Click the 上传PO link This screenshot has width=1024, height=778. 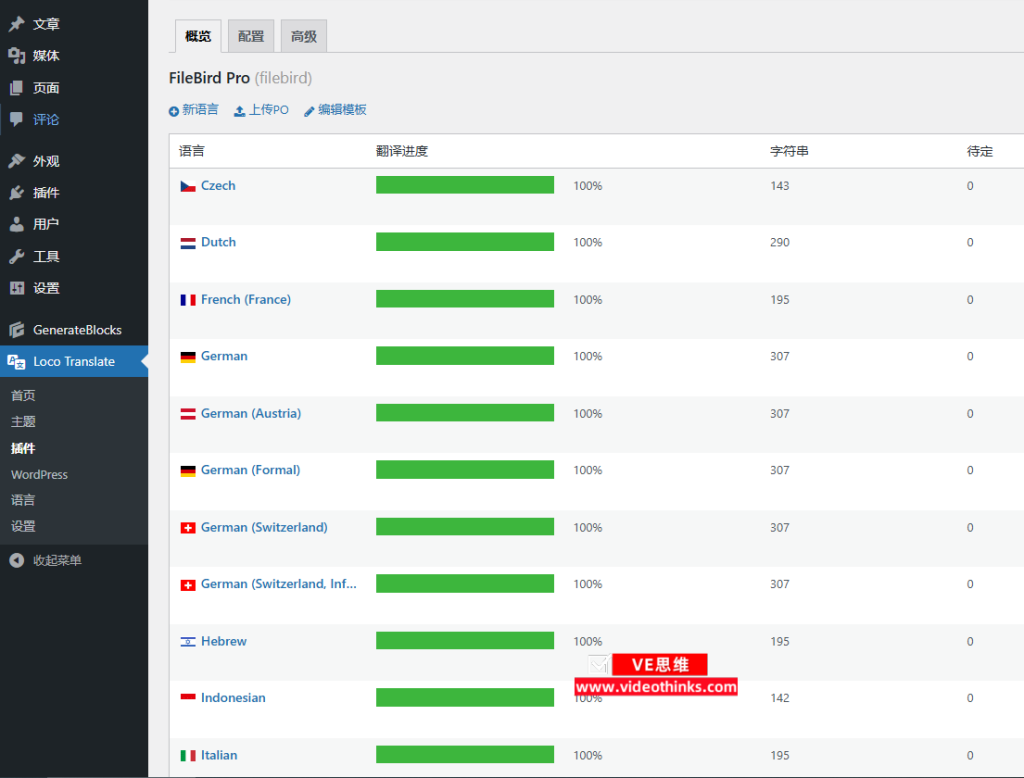269,110
